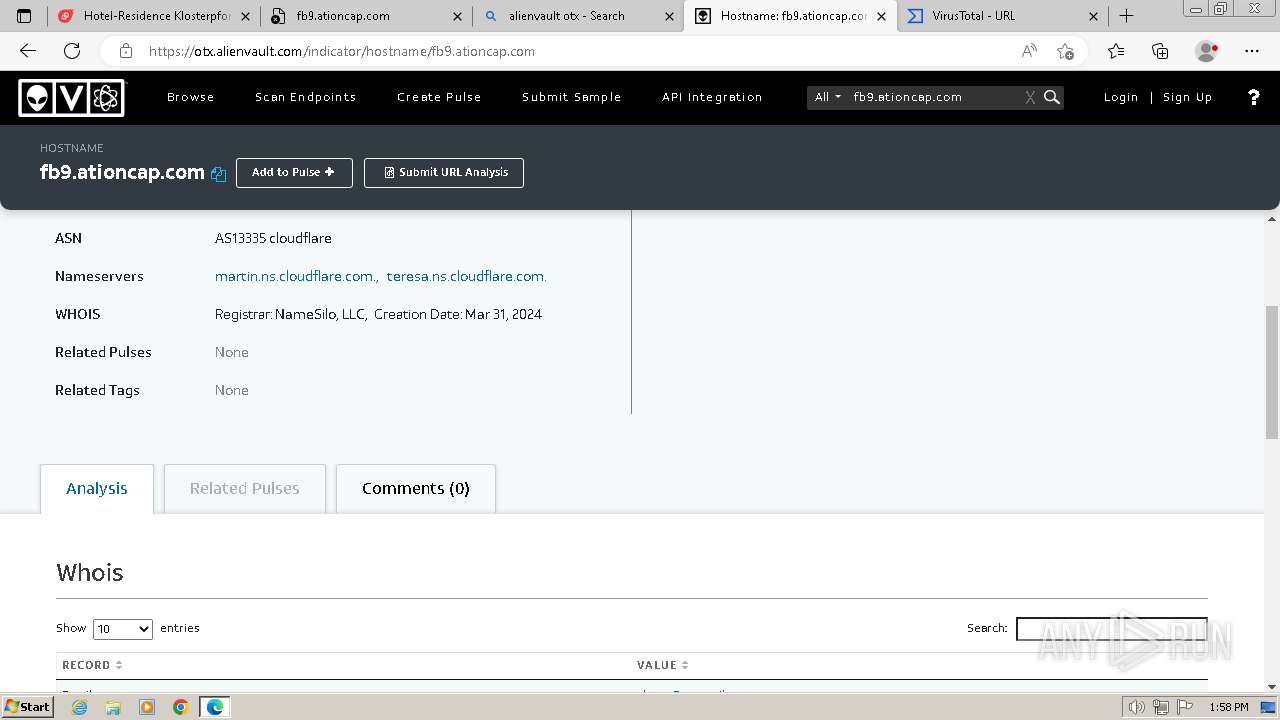
Task: Open browser Collections icon
Action: point(1160,51)
